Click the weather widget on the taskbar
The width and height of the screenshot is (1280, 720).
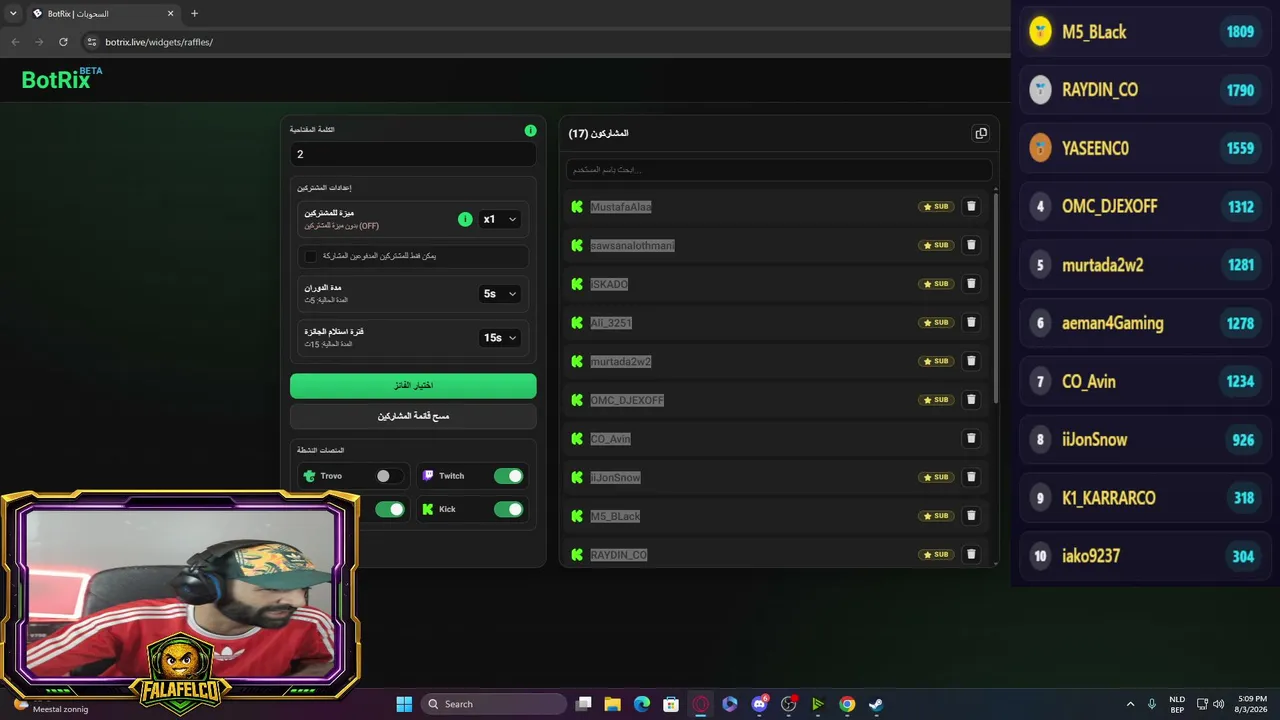point(50,704)
